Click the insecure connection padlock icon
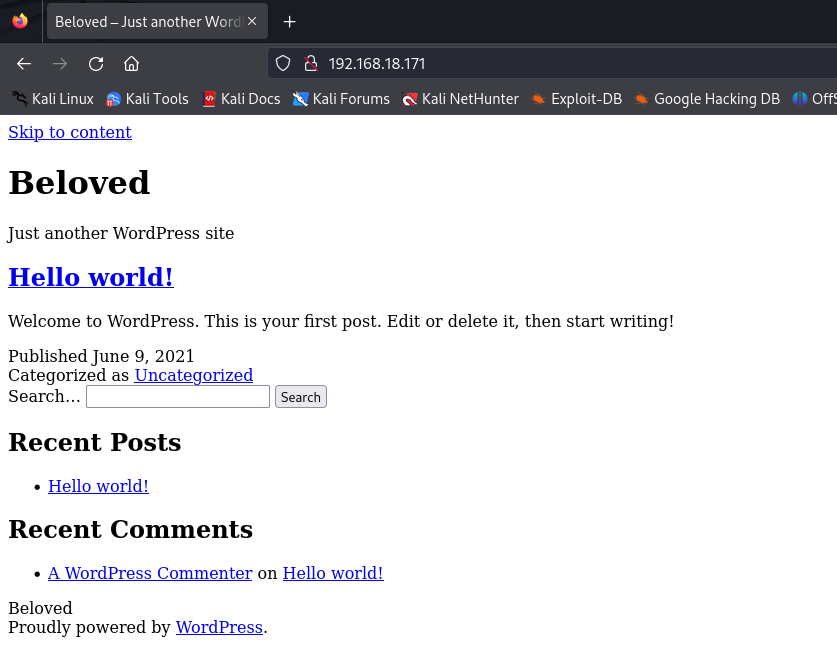Image resolution: width=837 pixels, height=672 pixels. point(310,64)
